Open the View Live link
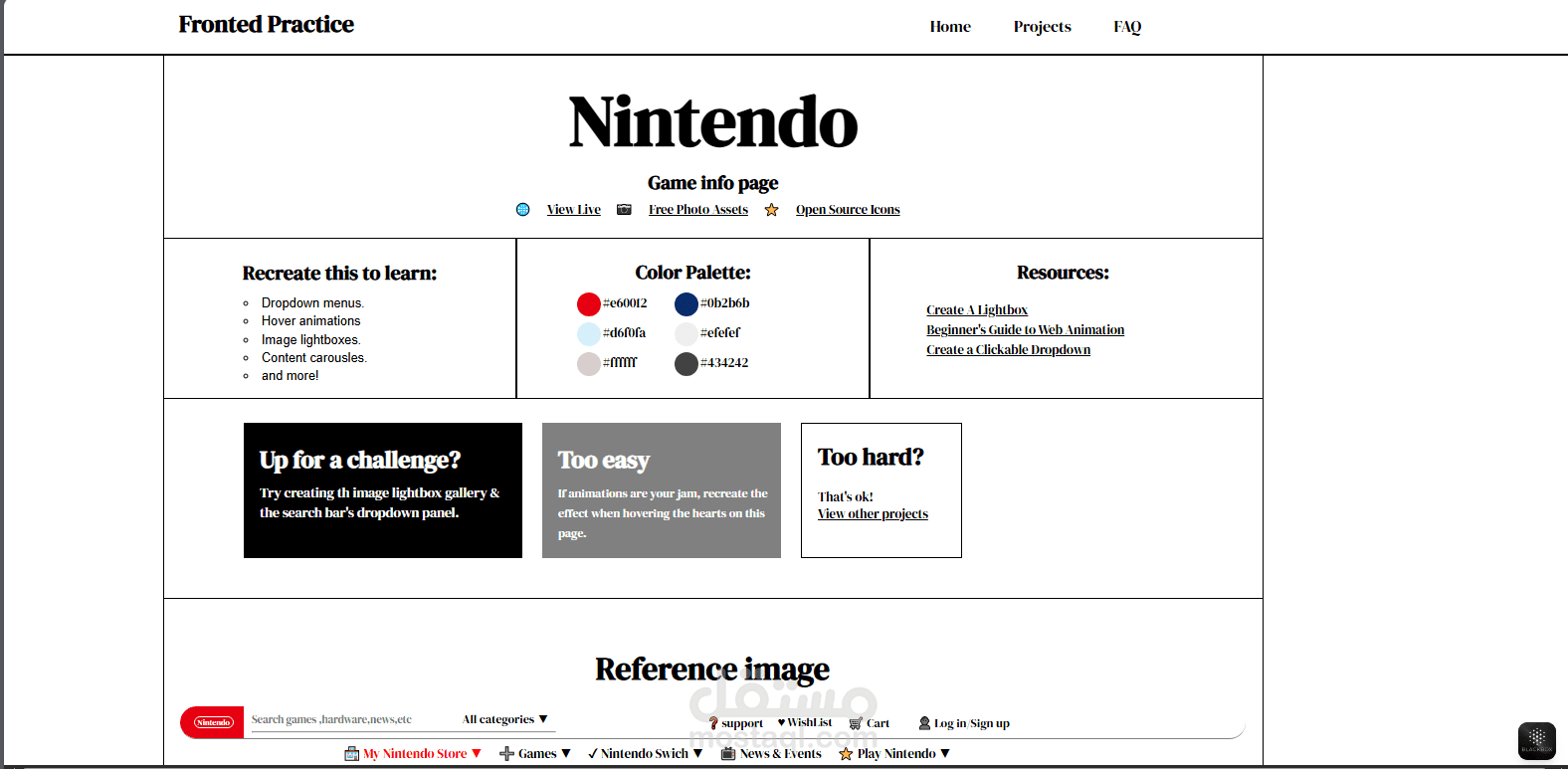 point(574,209)
